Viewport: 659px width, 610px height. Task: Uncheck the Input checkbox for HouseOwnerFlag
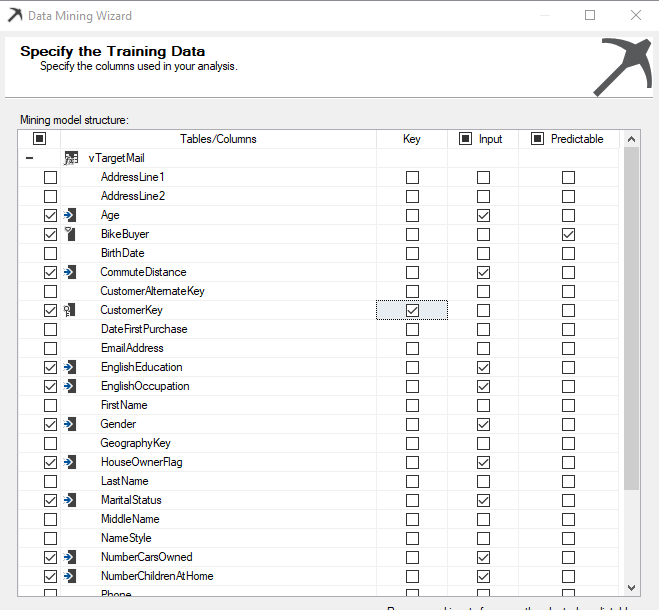click(x=484, y=462)
